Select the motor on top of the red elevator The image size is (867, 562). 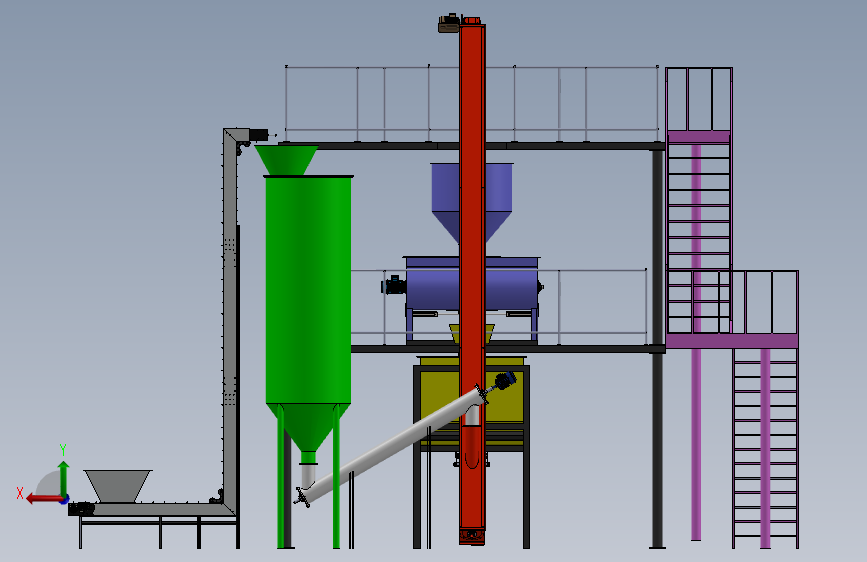point(449,23)
